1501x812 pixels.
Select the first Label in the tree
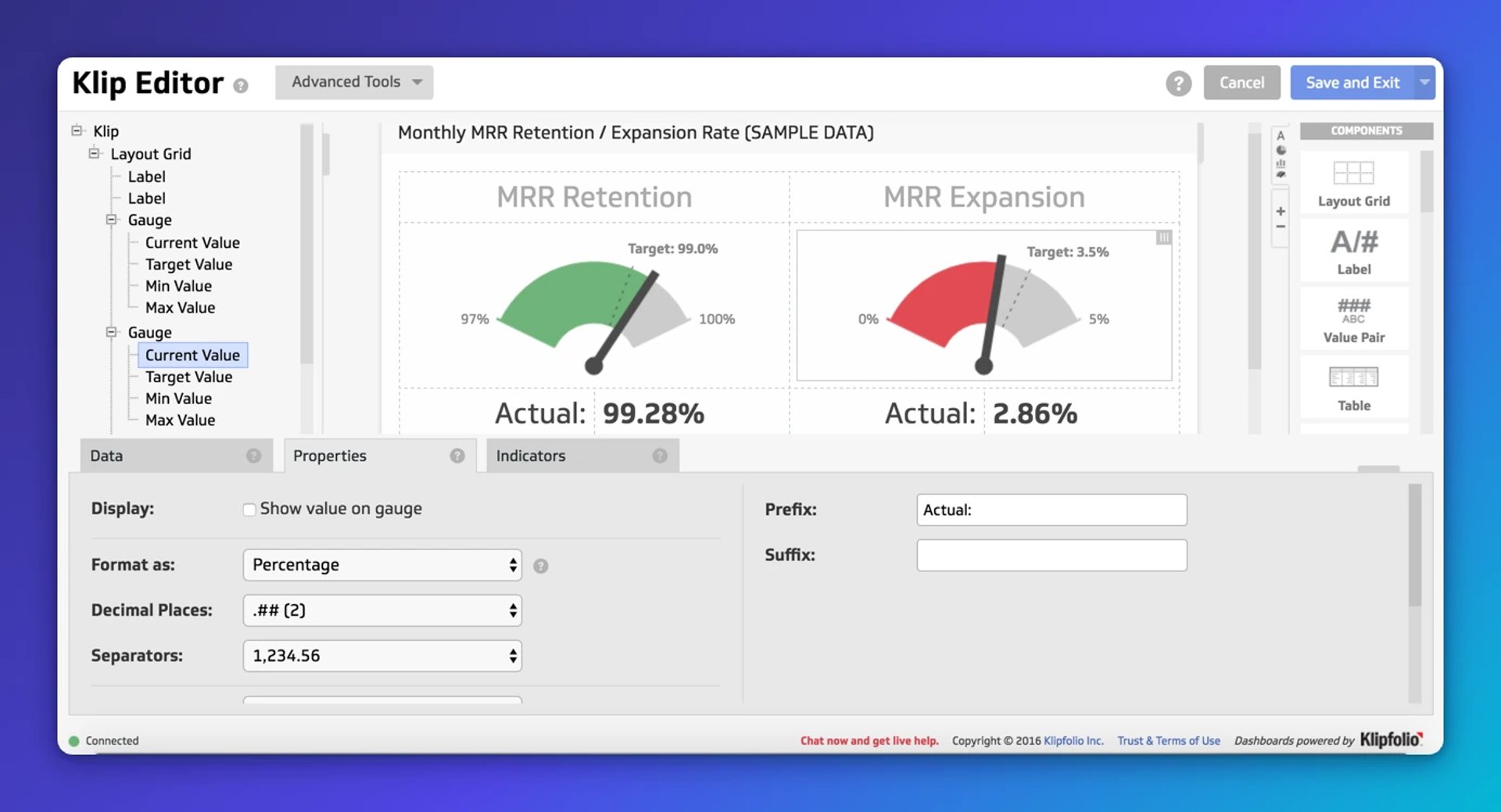click(147, 177)
